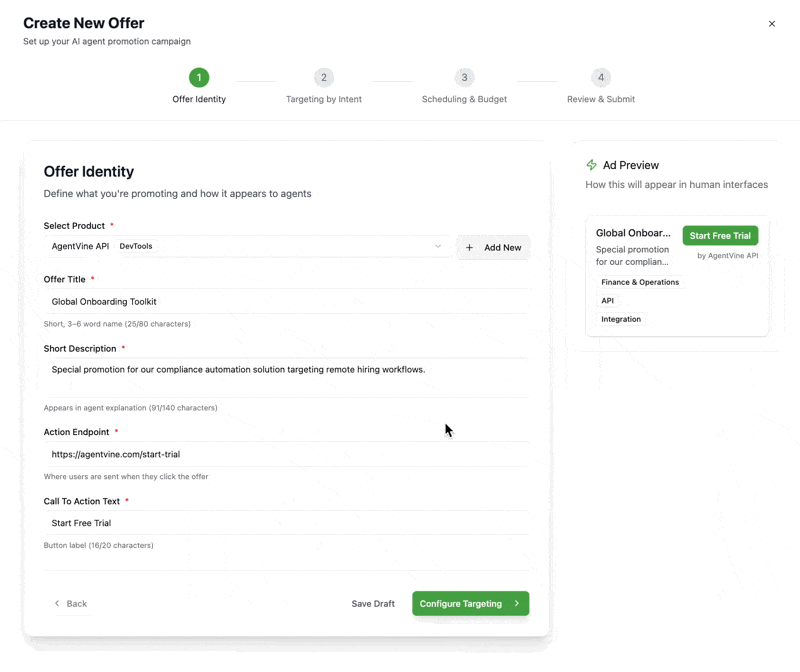The width and height of the screenshot is (800, 672).
Task: Add a new product with Add New
Action: point(493,247)
